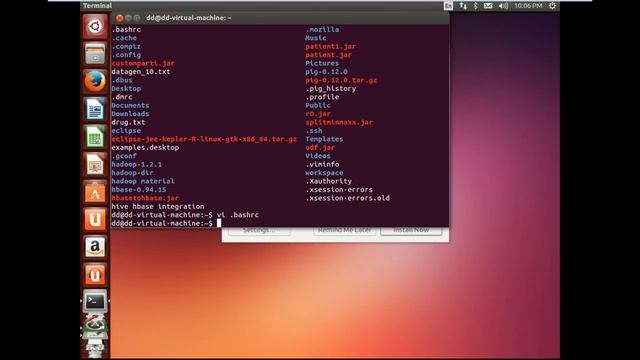
Task: Open LibreOffice Calc from the dock
Action: point(95,136)
